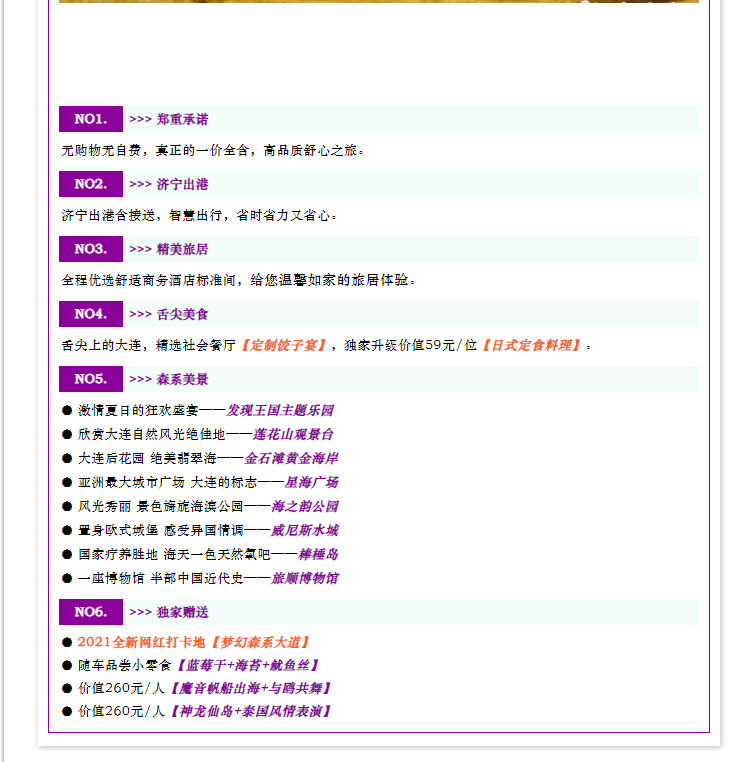Click purple text 金石滩黄金海岸

pos(291,458)
